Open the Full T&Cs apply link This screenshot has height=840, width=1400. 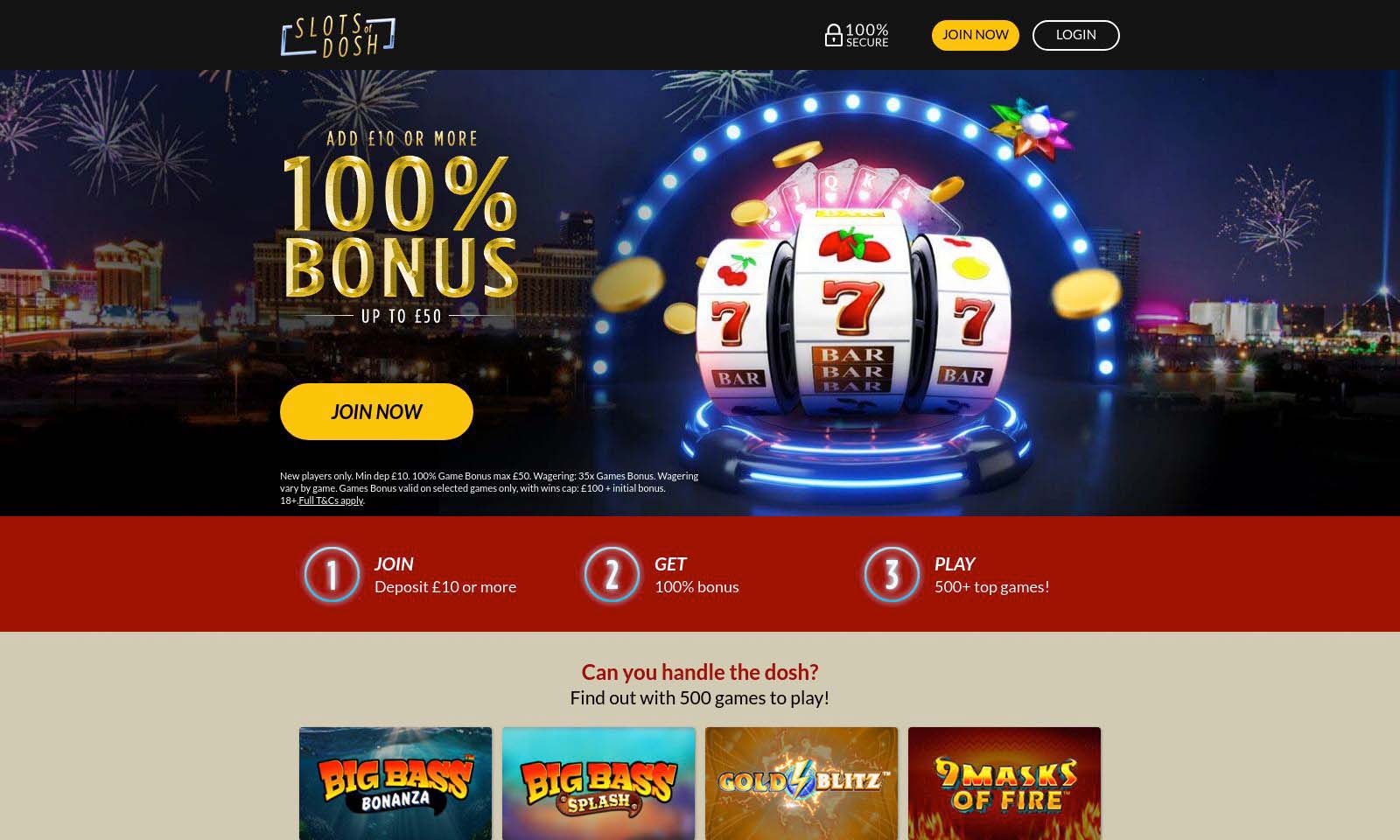pyautogui.click(x=331, y=500)
